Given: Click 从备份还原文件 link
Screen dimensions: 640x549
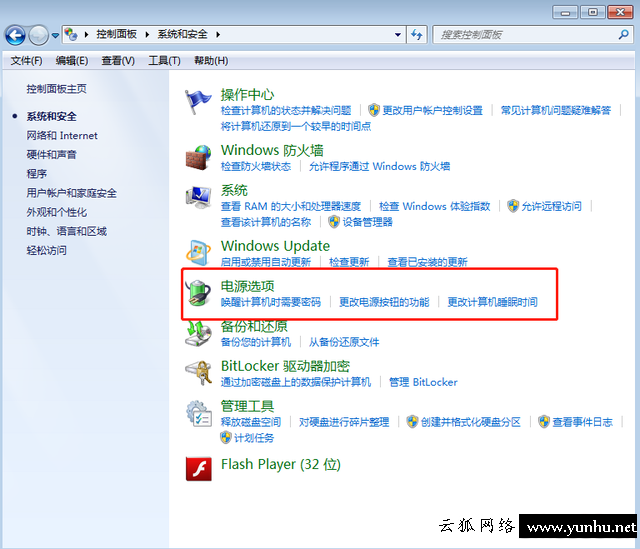Looking at the screenshot, I should (344, 342).
